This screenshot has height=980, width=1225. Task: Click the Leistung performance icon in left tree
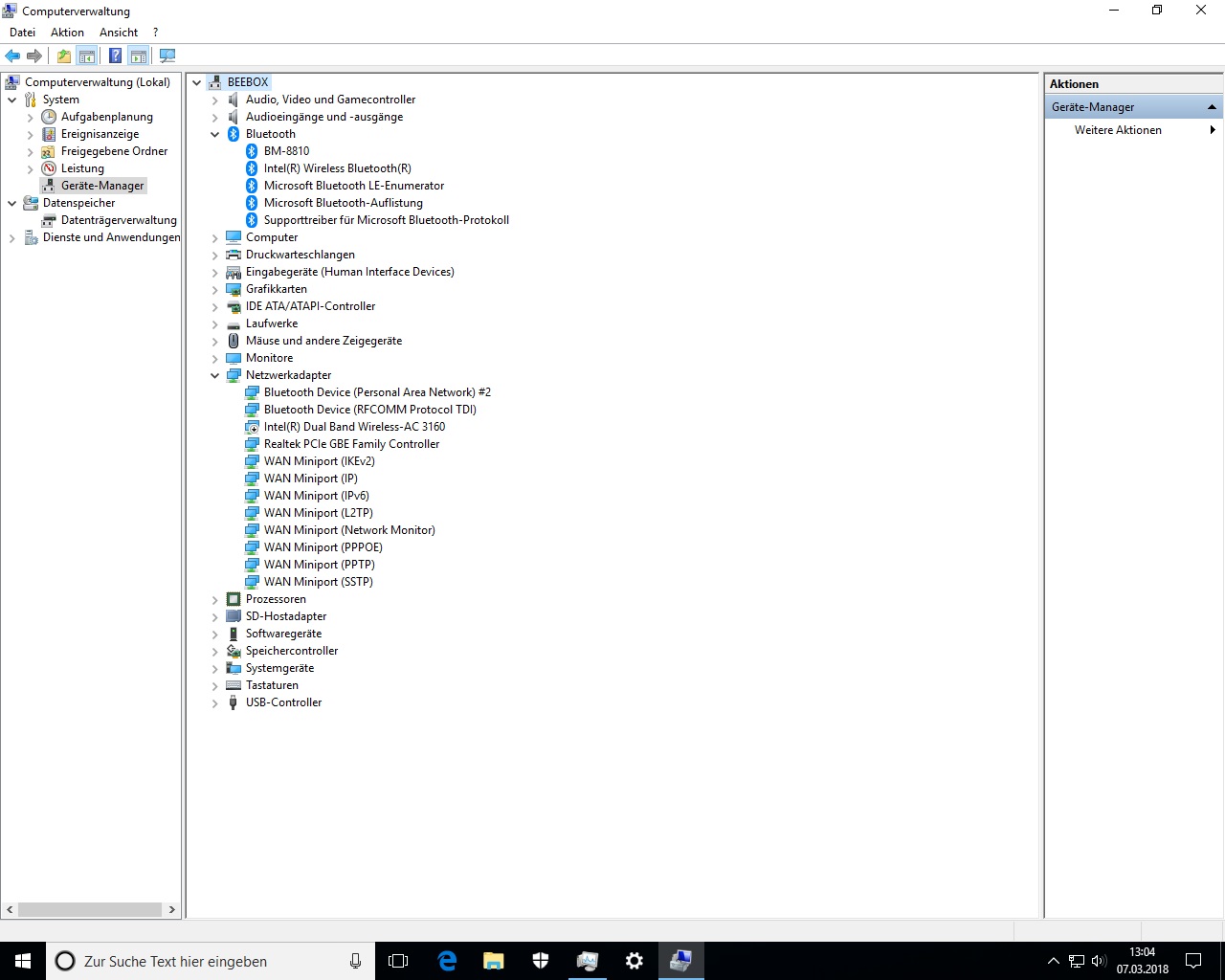coord(49,168)
